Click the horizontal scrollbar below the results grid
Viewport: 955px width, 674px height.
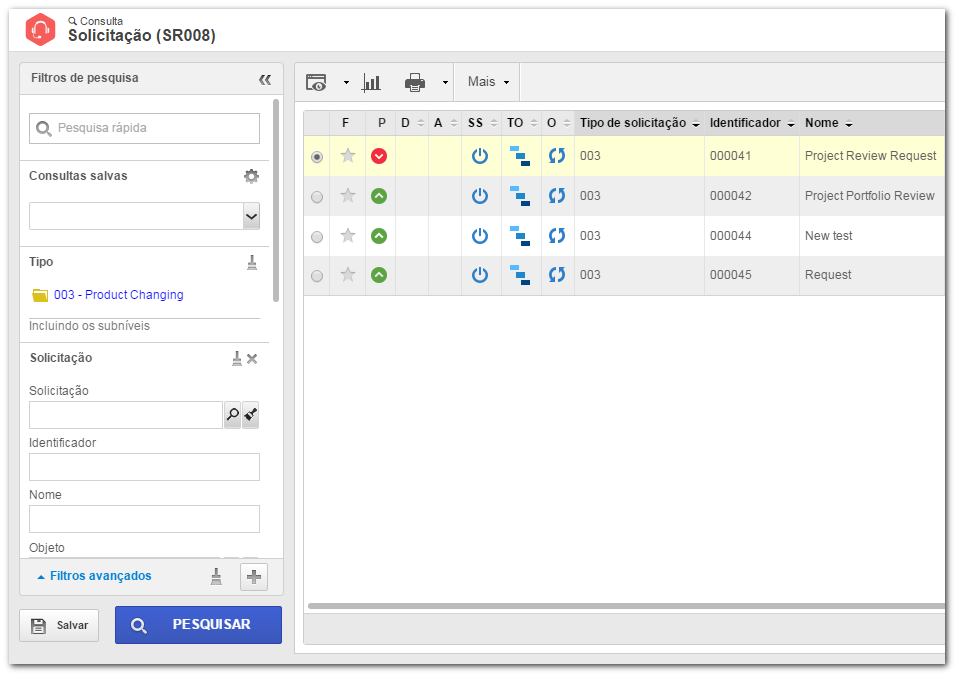[x=626, y=606]
